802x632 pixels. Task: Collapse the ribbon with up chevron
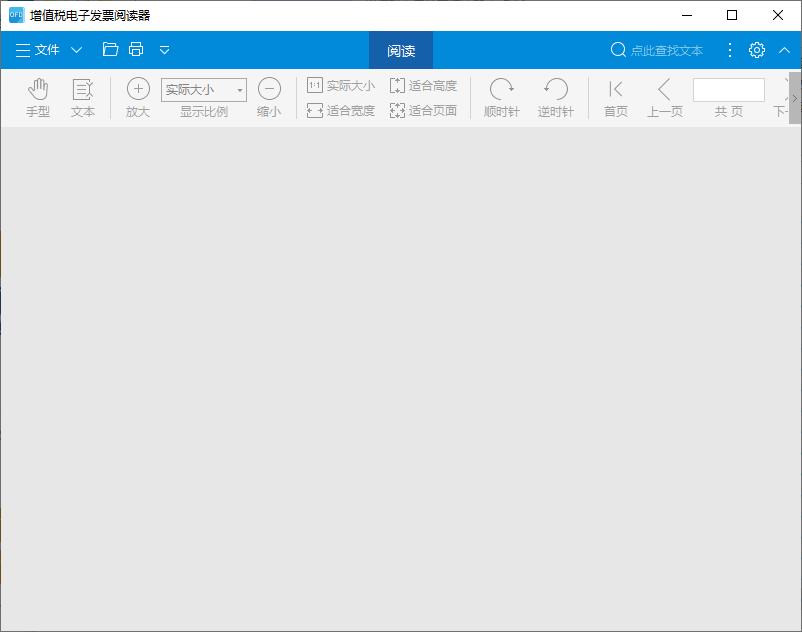[784, 50]
